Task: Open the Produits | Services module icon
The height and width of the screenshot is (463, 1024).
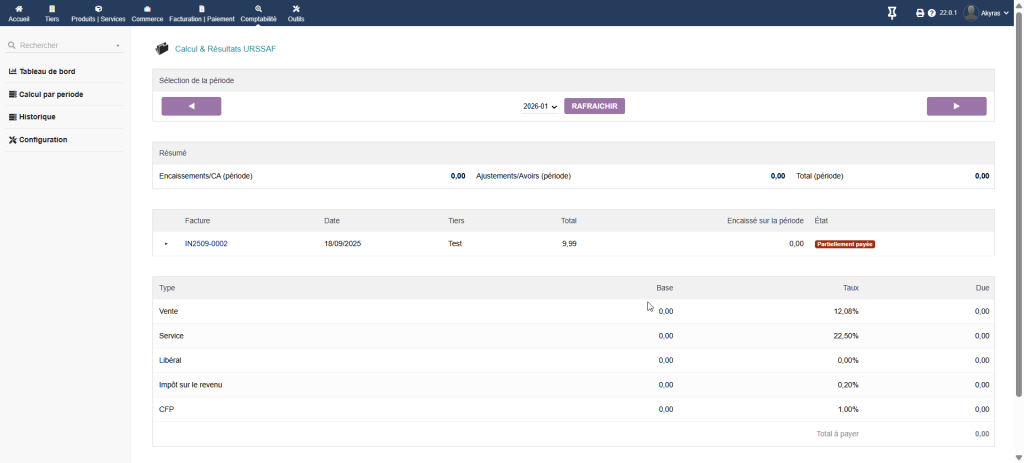Action: coord(98,9)
